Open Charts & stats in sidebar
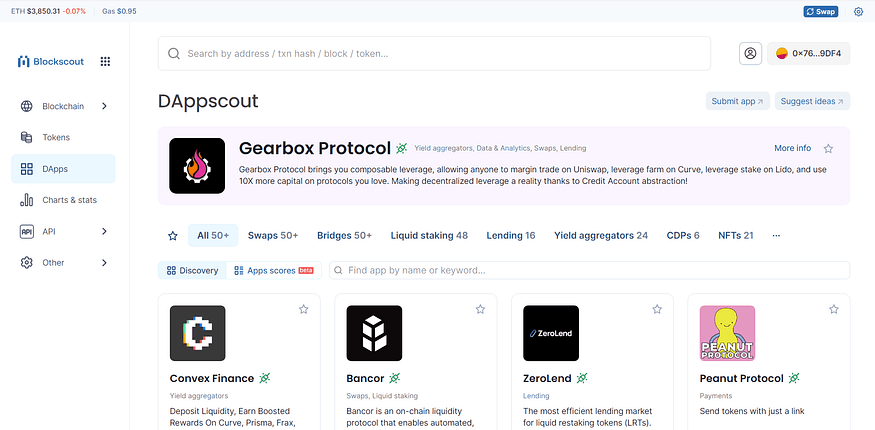Image resolution: width=875 pixels, height=430 pixels. pyautogui.click(x=63, y=200)
